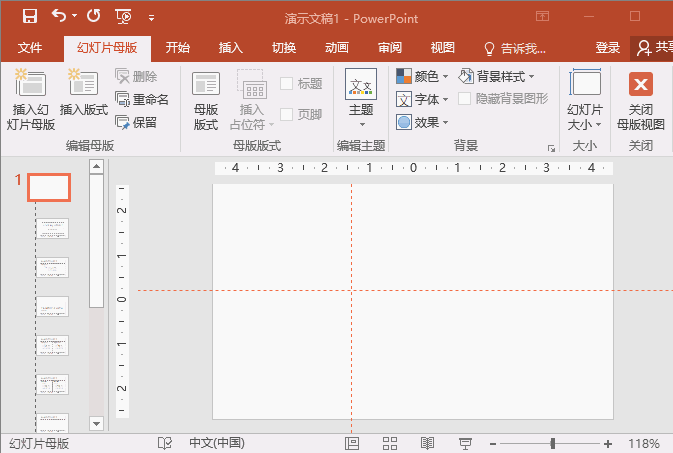Click zoom in plus button

point(608,444)
